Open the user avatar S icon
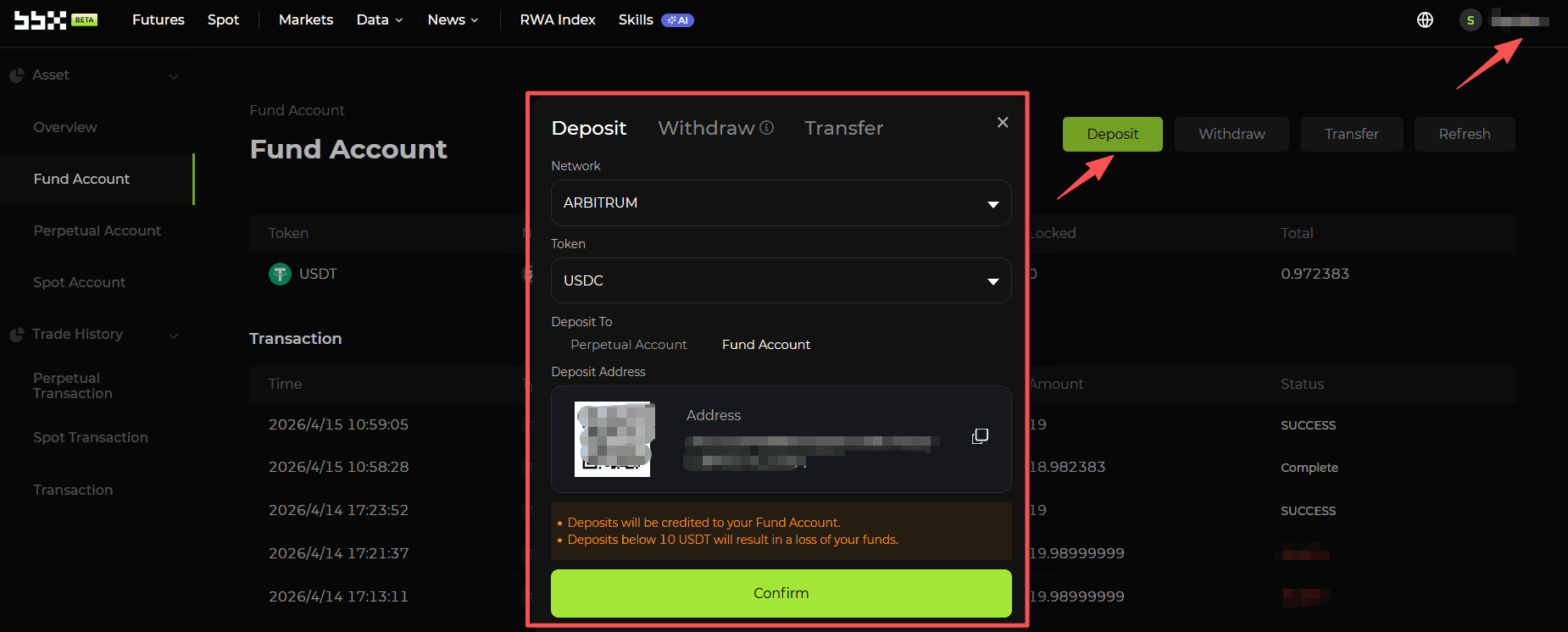 (x=1471, y=20)
